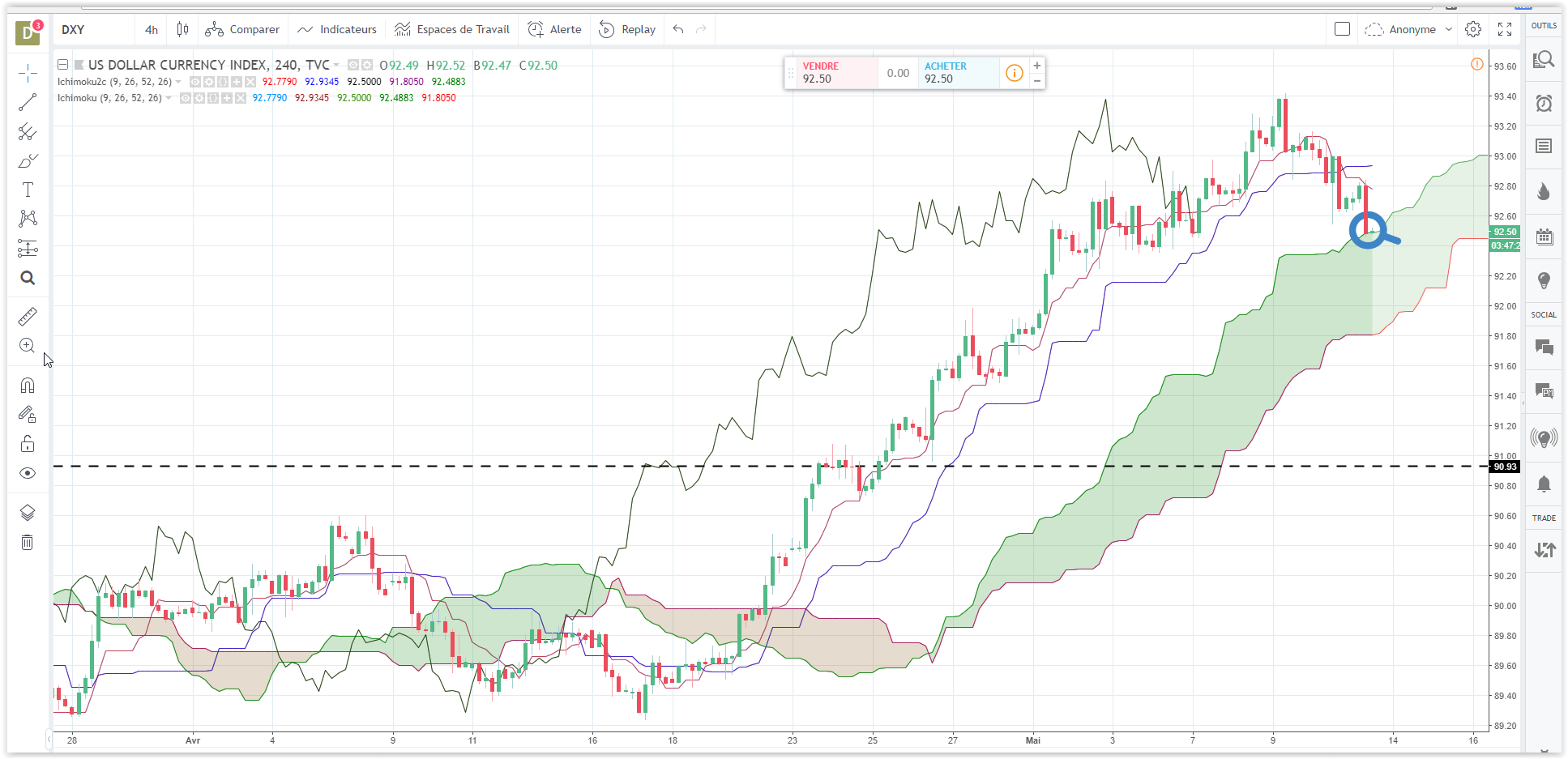Select the text annotation tool
1568x759 pixels.
pos(28,190)
